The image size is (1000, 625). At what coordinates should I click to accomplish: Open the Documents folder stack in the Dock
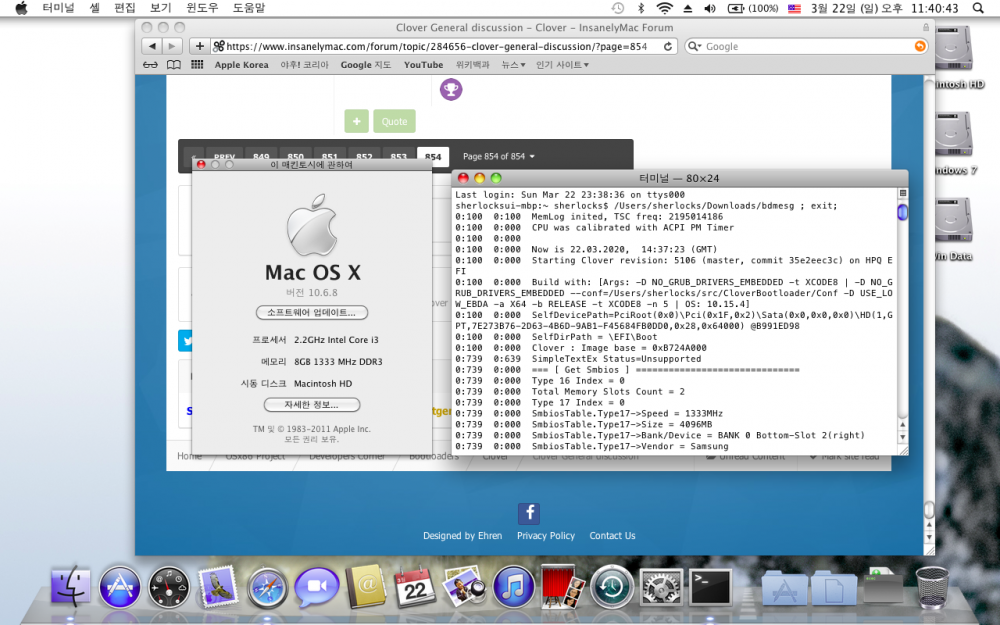(834, 588)
